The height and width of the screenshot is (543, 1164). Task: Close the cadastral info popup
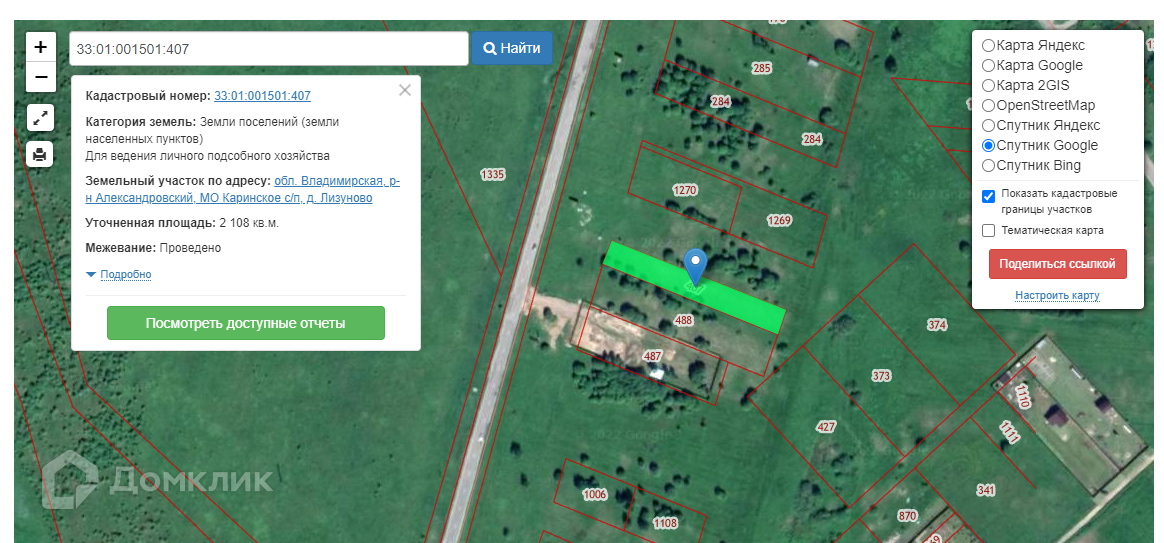(x=405, y=91)
